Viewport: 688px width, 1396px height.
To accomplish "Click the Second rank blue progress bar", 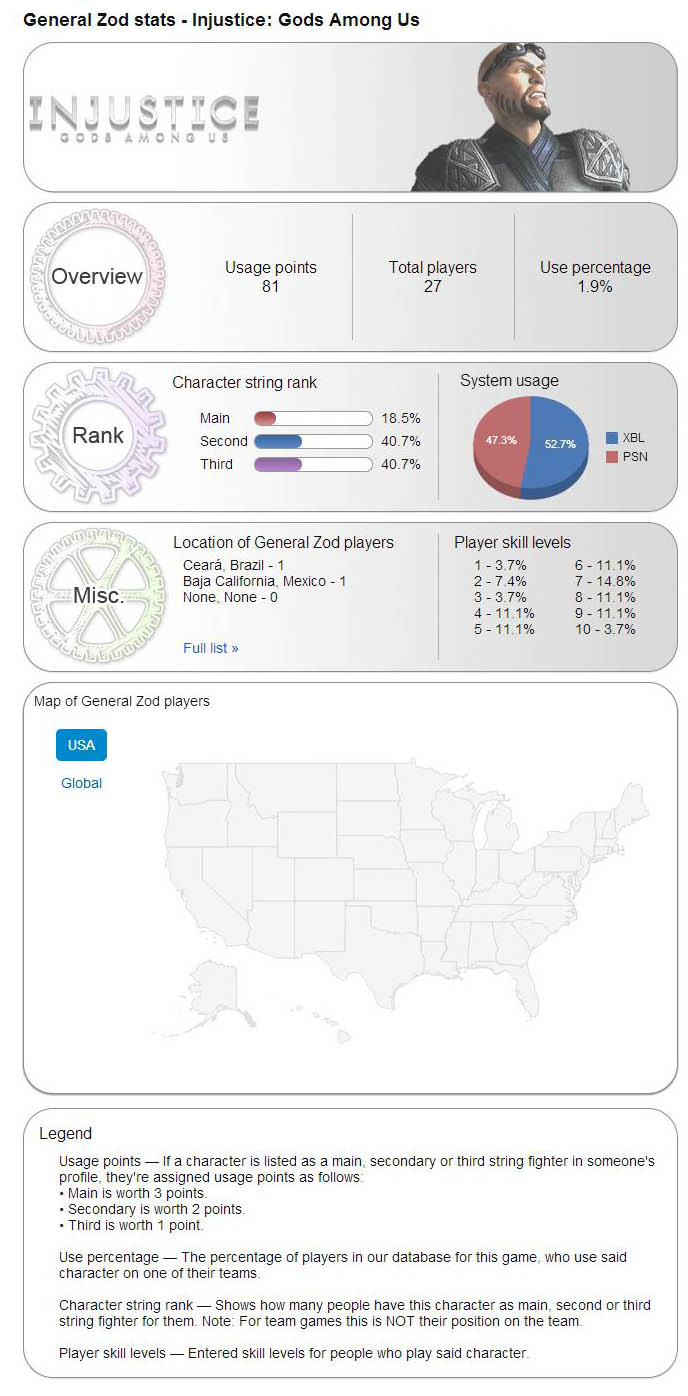I will pos(278,441).
